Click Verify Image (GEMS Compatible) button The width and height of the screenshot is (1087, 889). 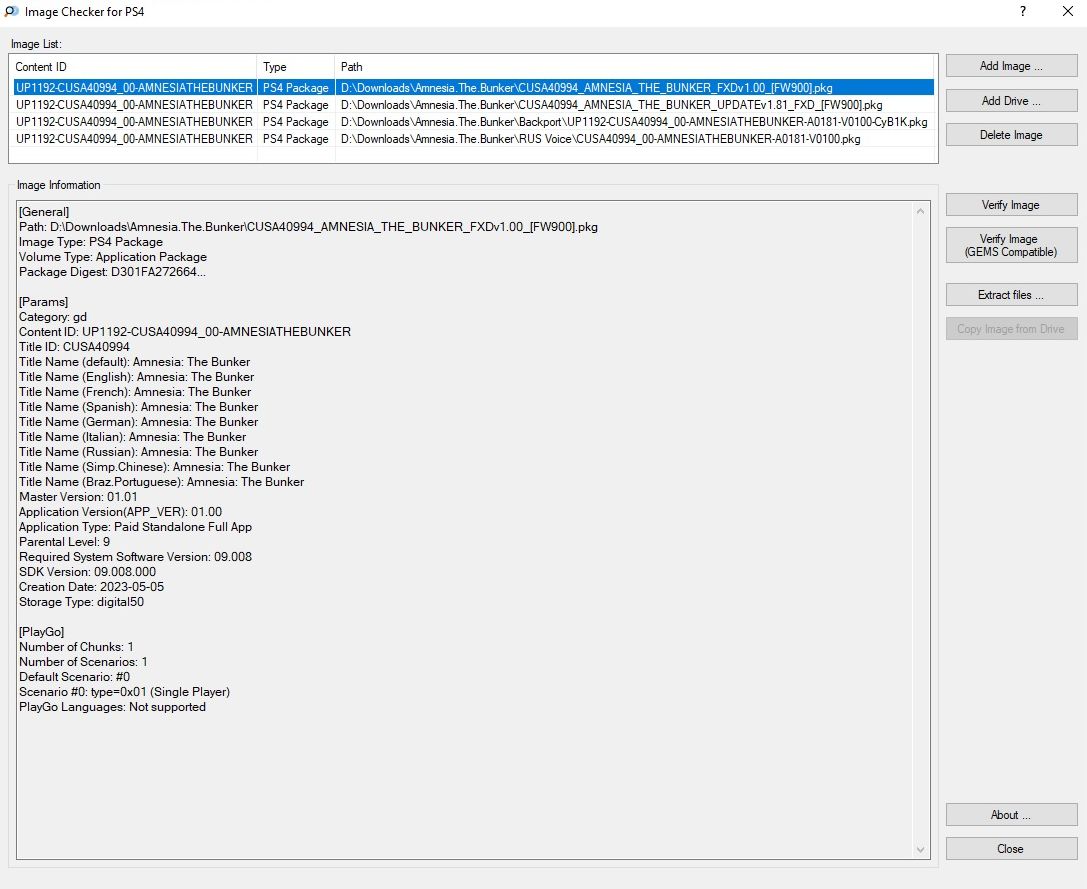pos(1011,245)
